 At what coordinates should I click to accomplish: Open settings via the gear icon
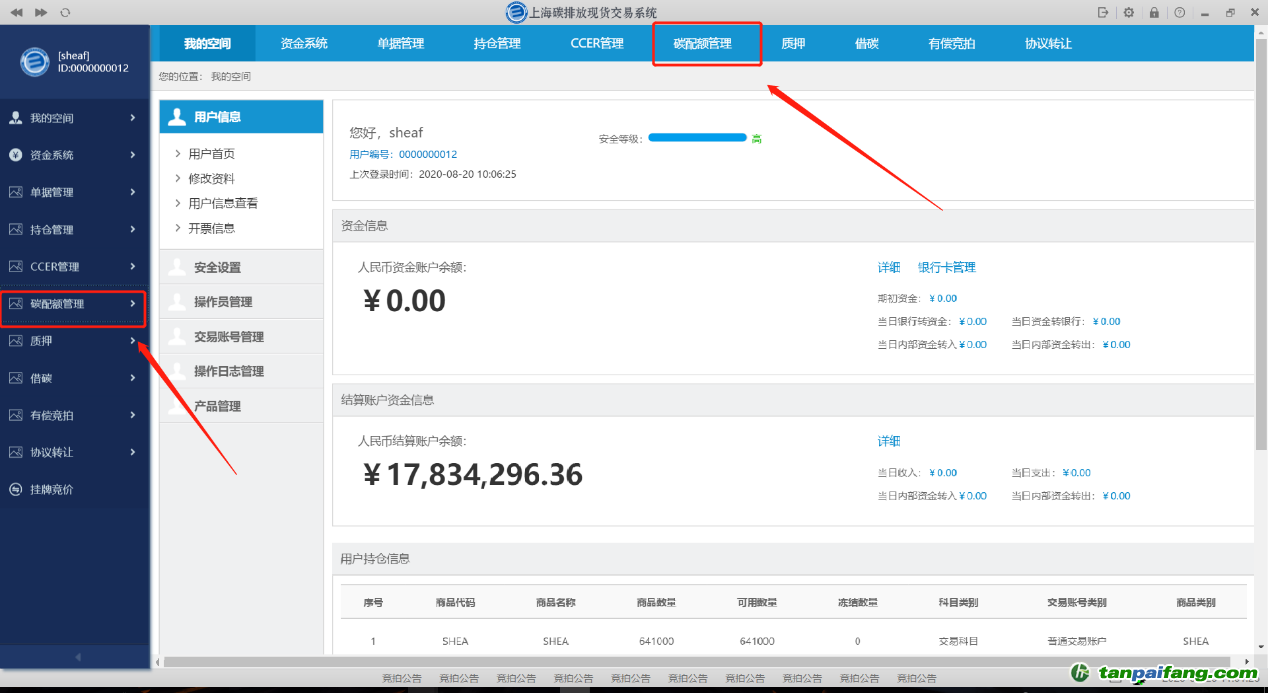[1129, 12]
